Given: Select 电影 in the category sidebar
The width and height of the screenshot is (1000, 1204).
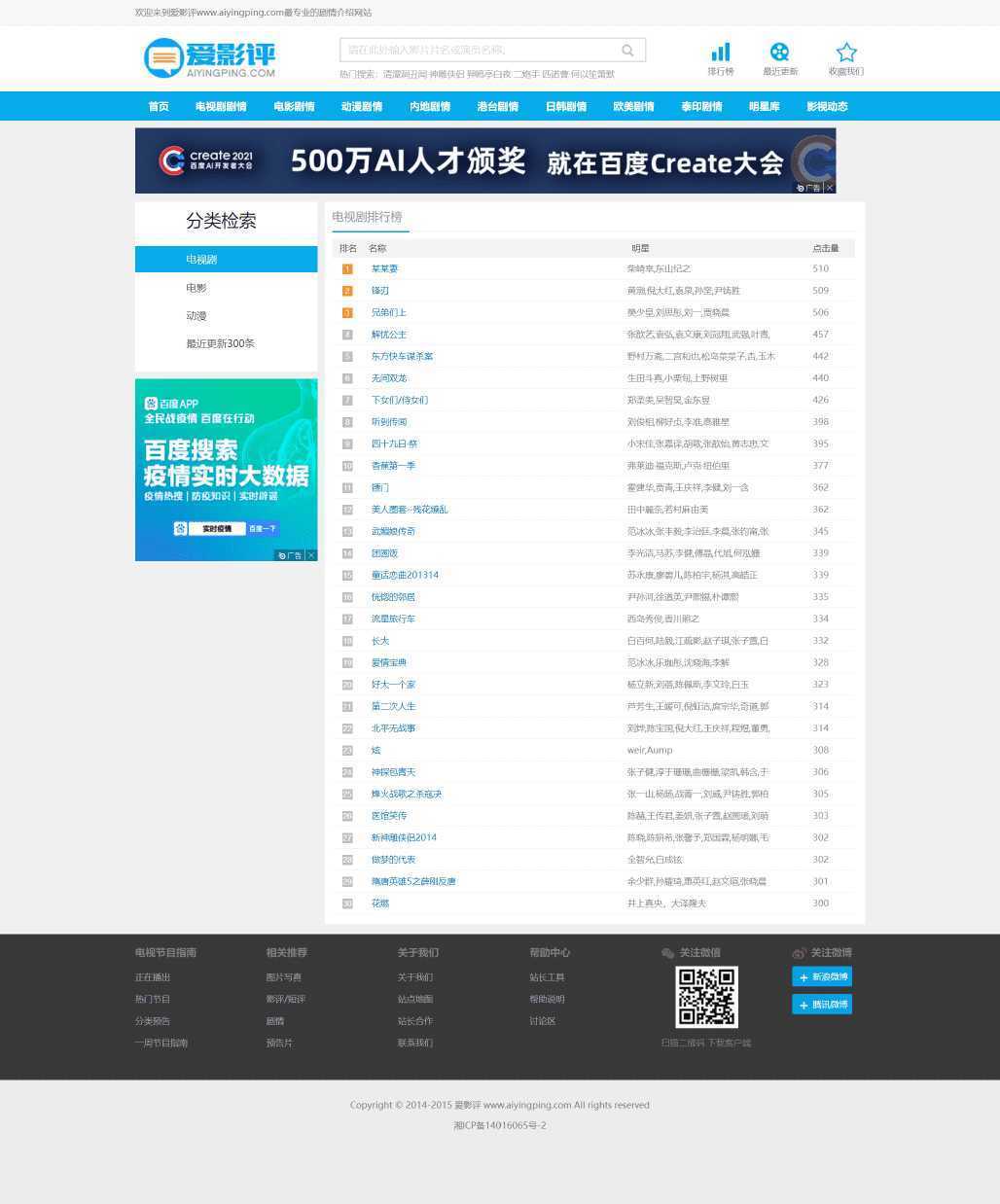Looking at the screenshot, I should pyautogui.click(x=196, y=288).
